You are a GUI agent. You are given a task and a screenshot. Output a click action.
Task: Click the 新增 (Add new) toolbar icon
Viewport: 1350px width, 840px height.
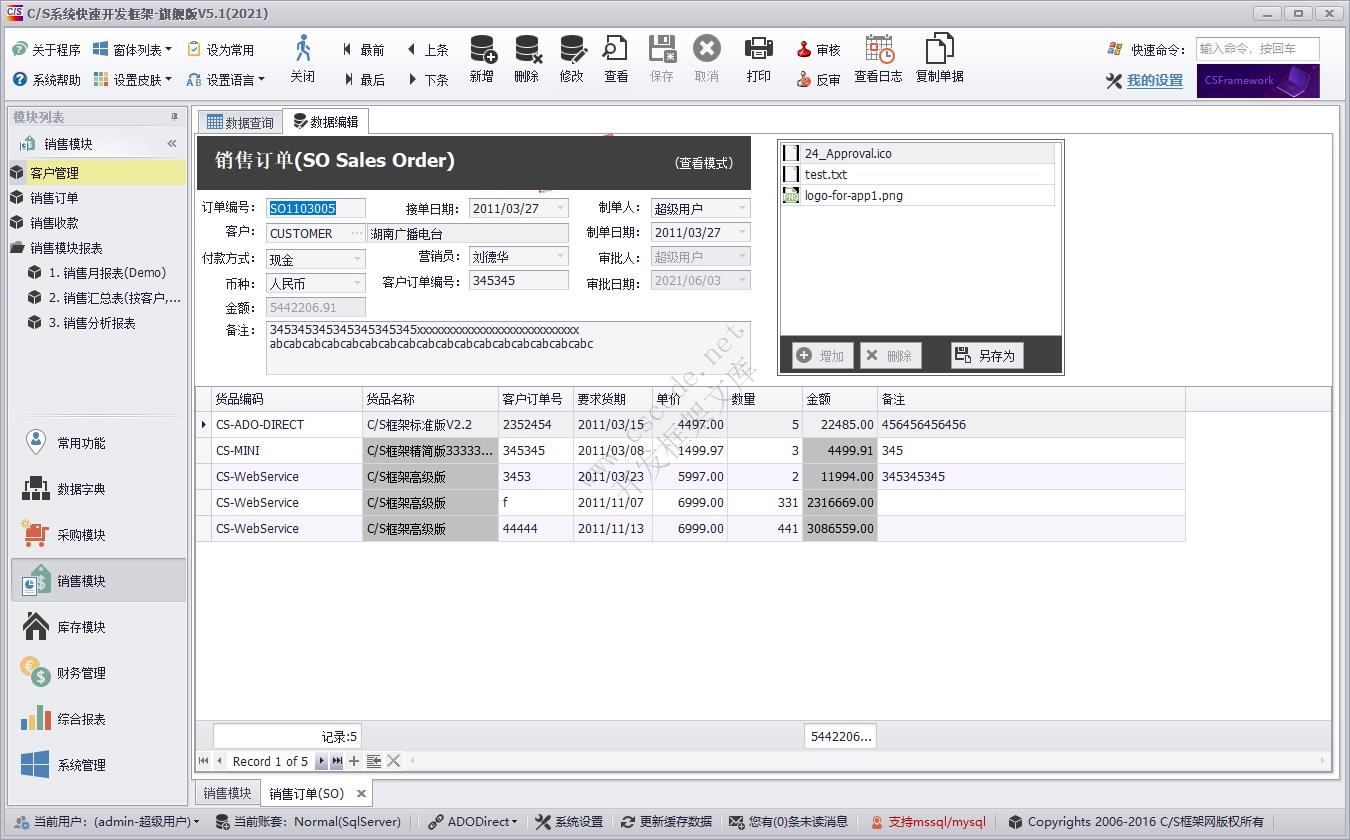482,50
